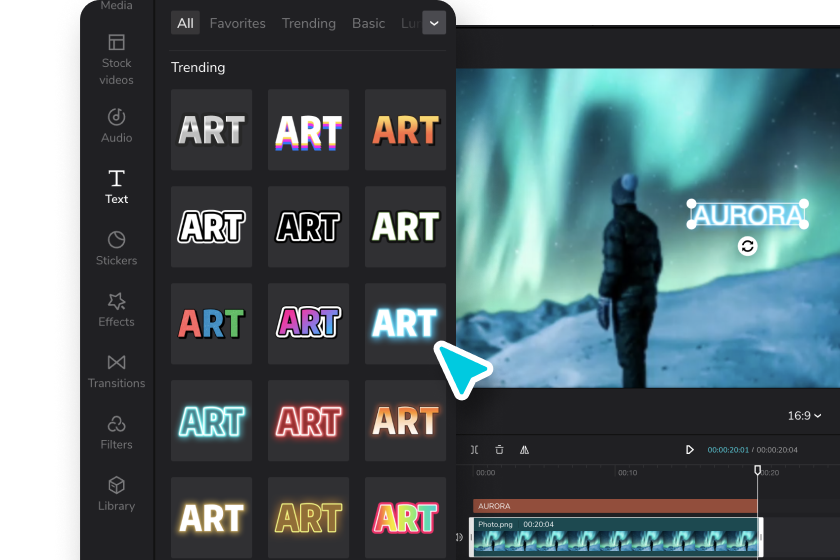Choose the black text white outline ART style
Viewport: 840px width, 560px height.
pyautogui.click(x=309, y=227)
